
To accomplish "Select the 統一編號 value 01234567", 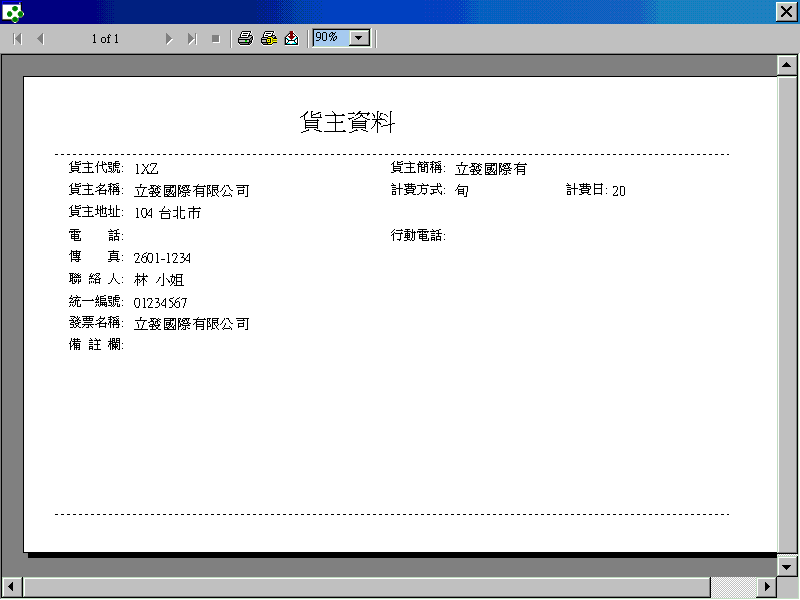I will [160, 303].
